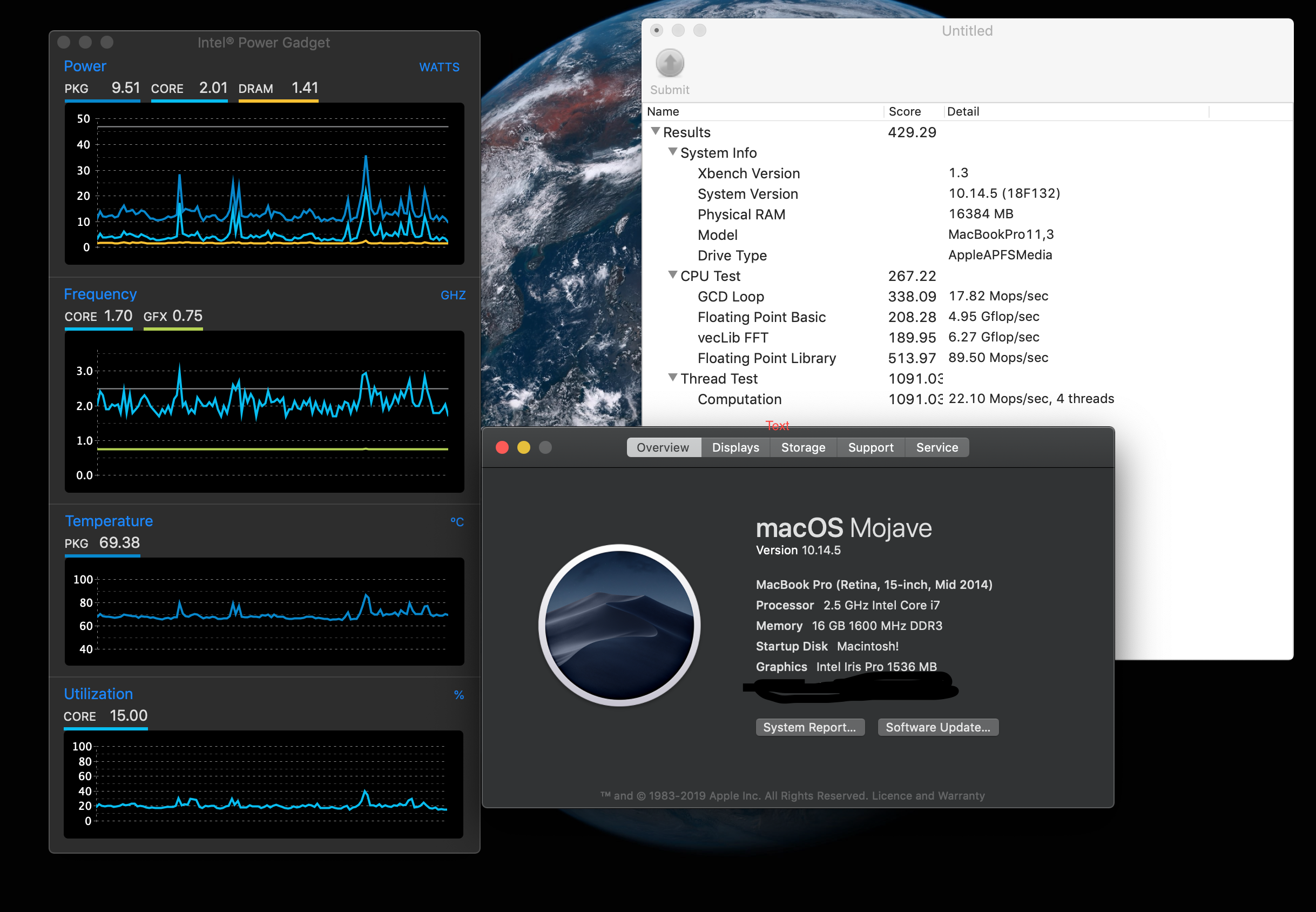Switch to the Displays tab

(735, 447)
